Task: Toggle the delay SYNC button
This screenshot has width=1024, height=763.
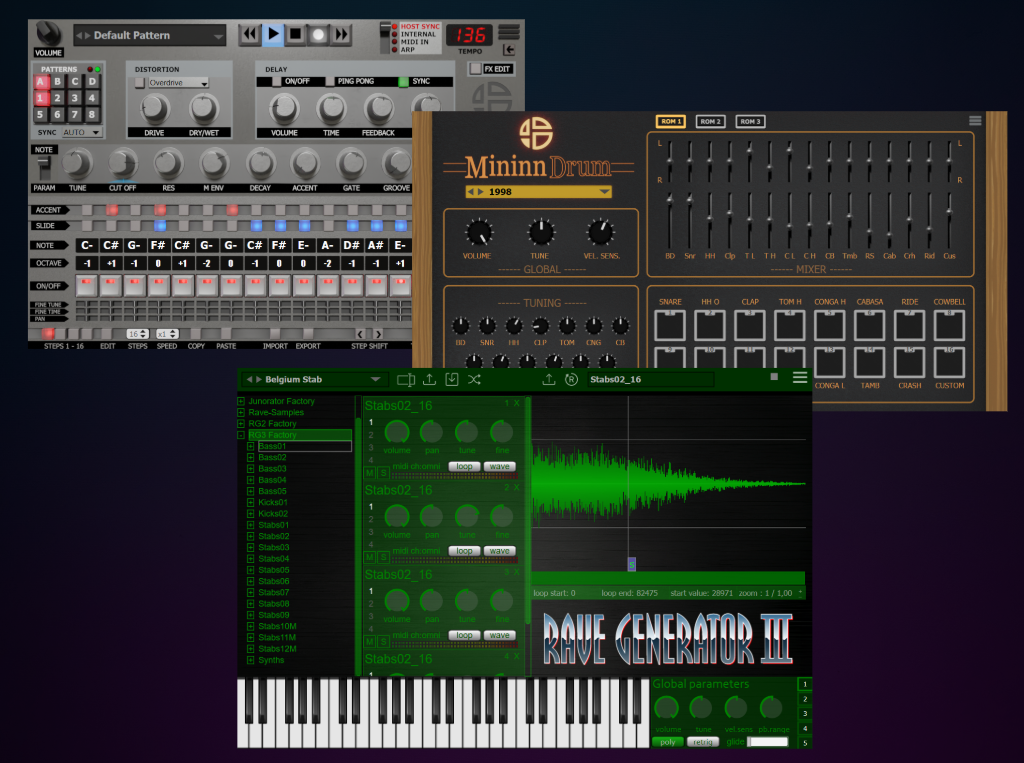Action: click(x=404, y=82)
